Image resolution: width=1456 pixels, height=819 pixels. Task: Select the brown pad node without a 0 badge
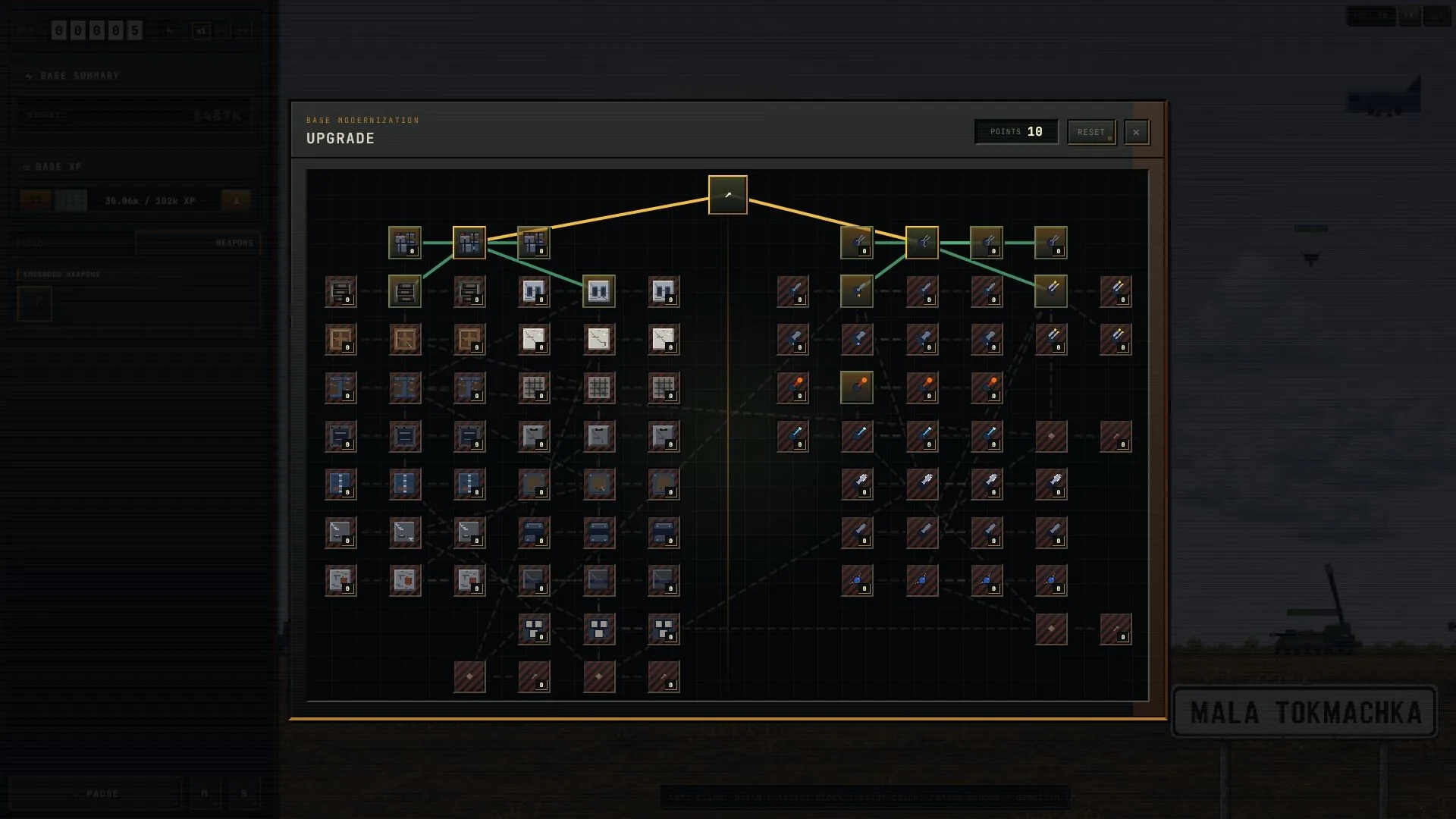[x=599, y=484]
